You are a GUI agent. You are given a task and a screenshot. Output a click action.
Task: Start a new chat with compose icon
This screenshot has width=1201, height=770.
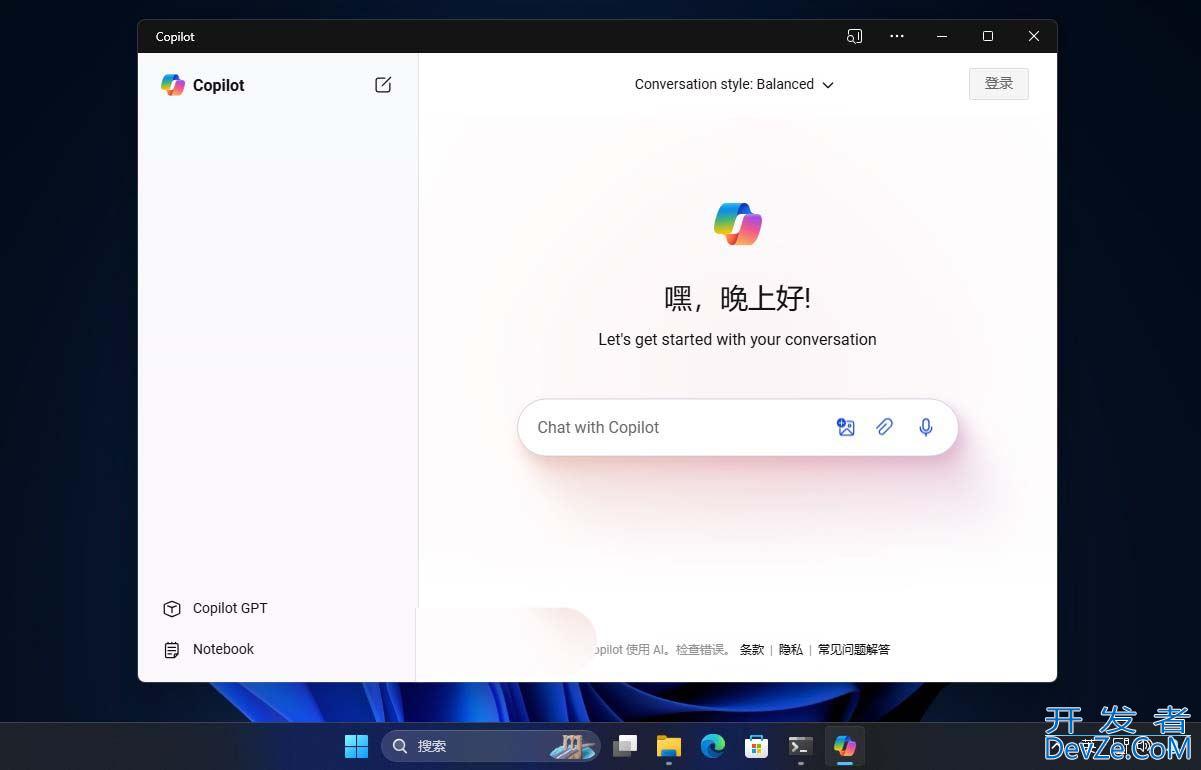click(x=383, y=85)
